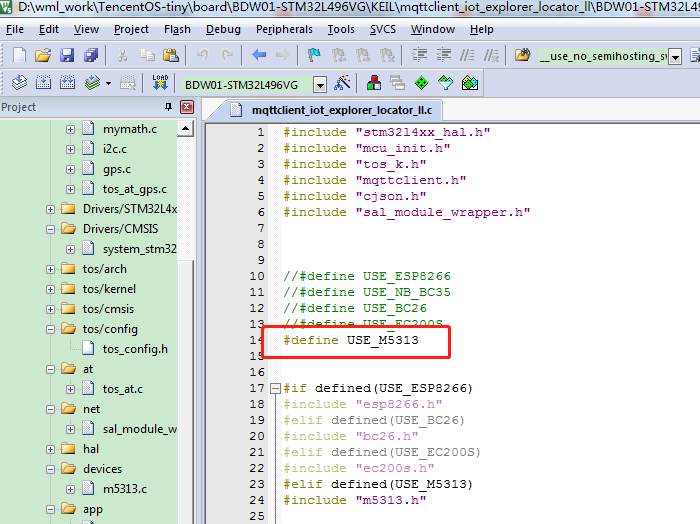Collapse the devices folder
Screen dimensions: 700x524
click(50, 469)
